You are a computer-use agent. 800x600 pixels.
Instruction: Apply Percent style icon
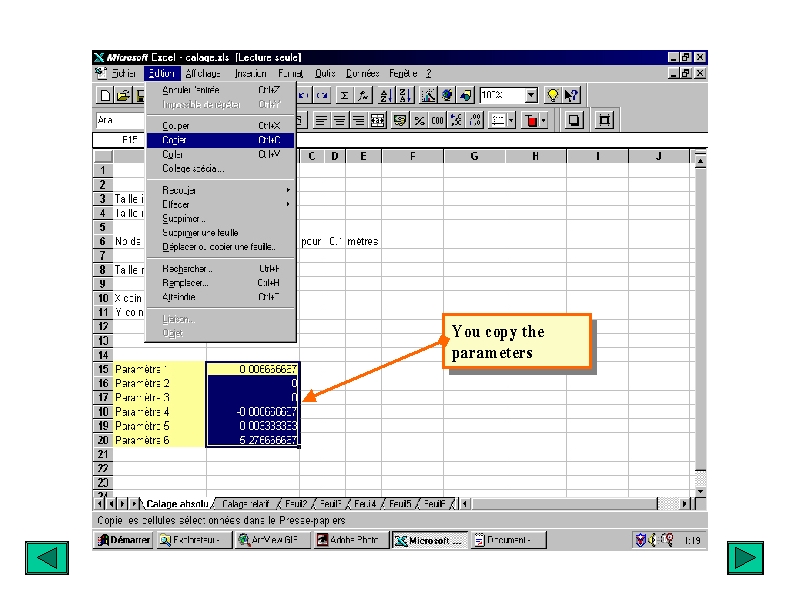tap(419, 121)
